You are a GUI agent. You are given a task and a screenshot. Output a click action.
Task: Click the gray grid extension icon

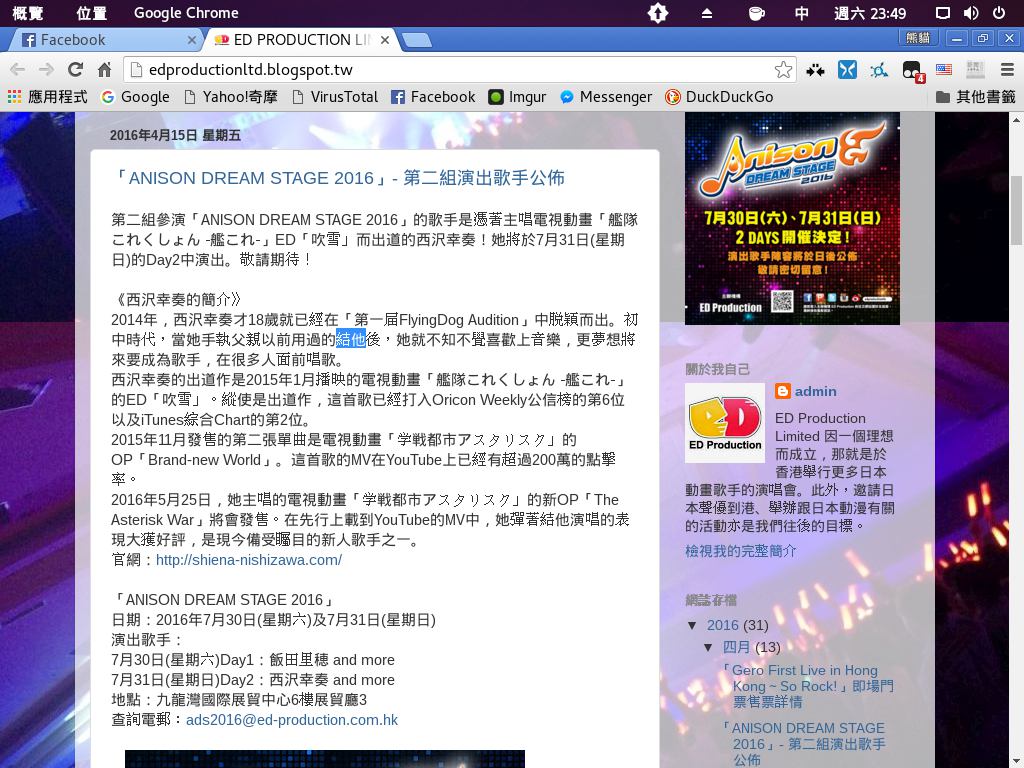pyautogui.click(x=975, y=69)
